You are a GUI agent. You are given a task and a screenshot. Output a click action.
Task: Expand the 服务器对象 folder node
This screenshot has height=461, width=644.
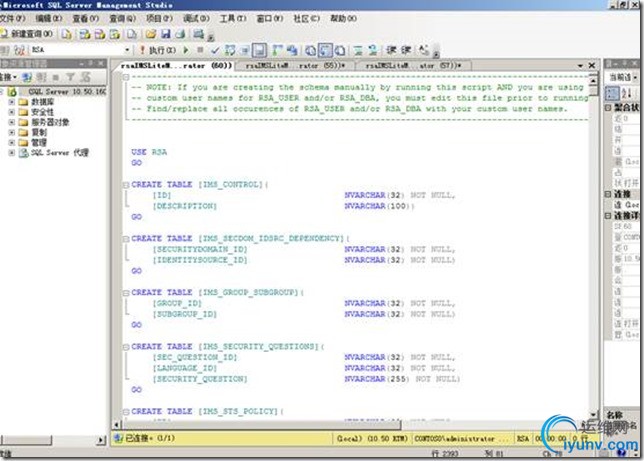12,122
